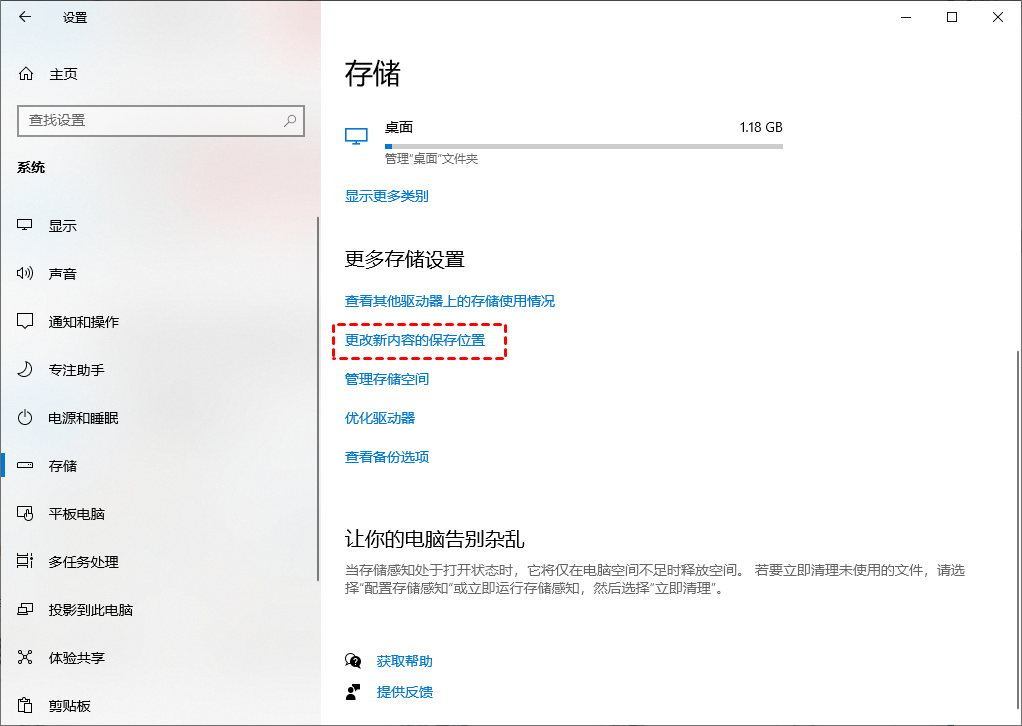Open 查看其他驱动器上的存储使用情况 link
1022x726 pixels.
(x=449, y=301)
